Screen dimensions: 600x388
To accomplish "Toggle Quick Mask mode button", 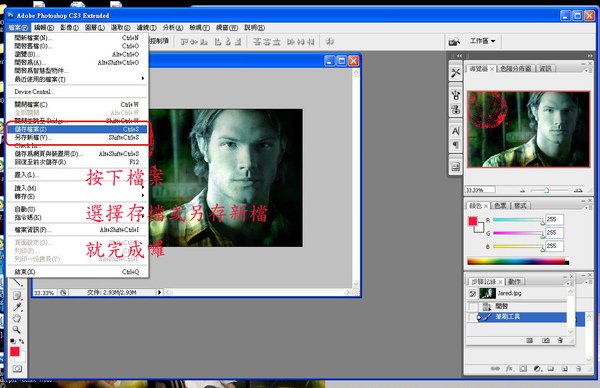I will coord(17,368).
